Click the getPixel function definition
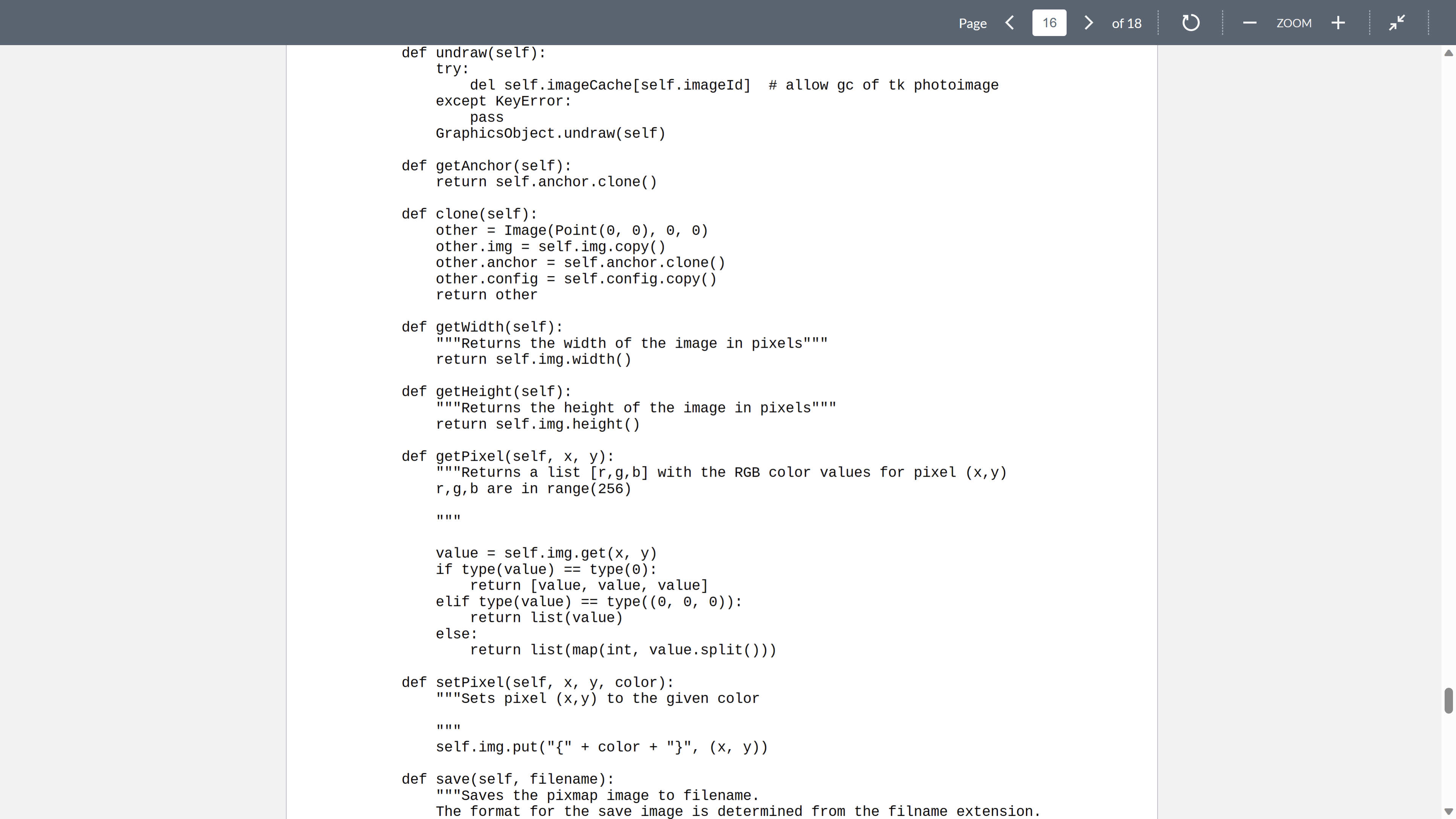 coord(506,456)
